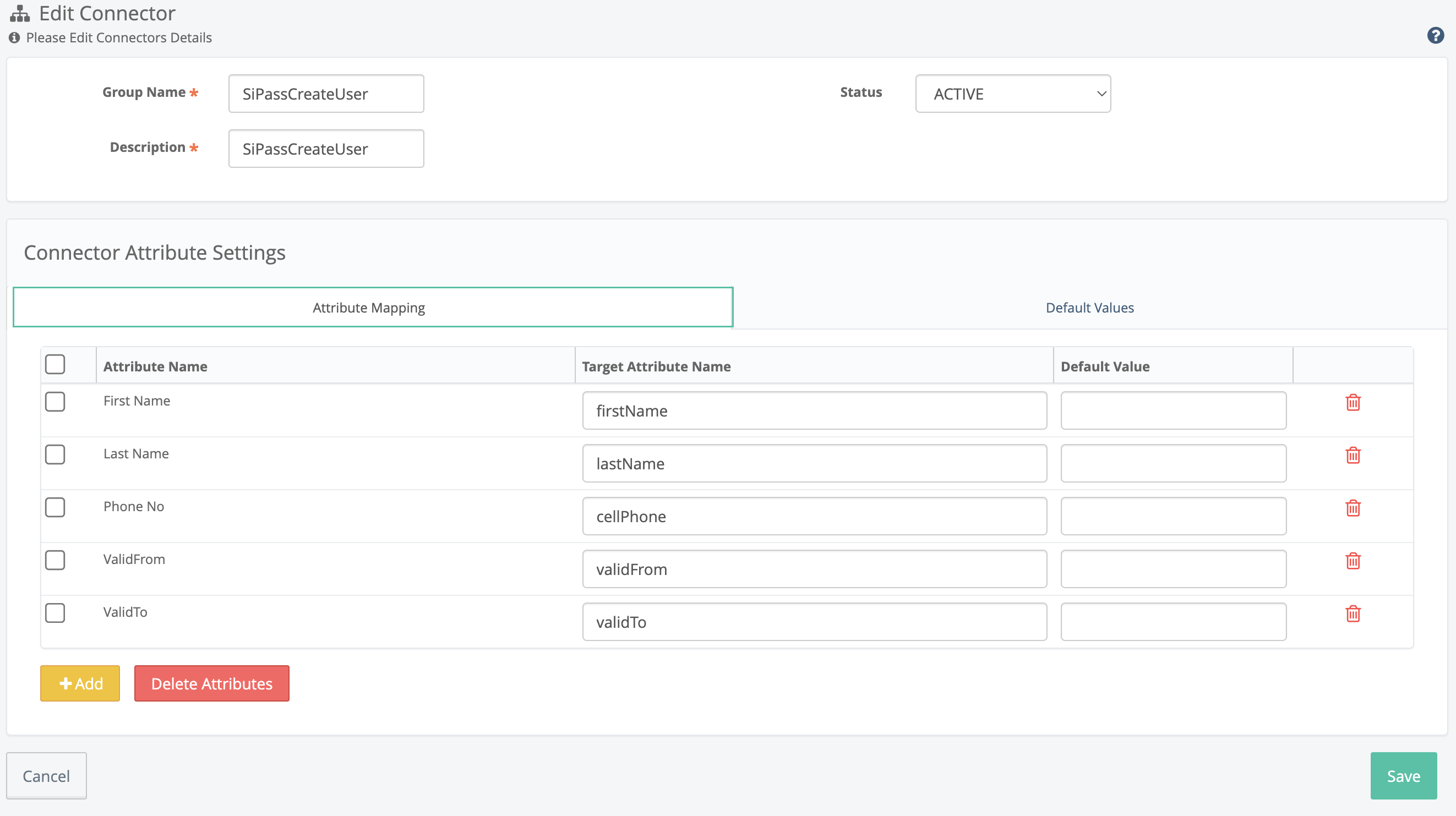
Task: Click the Default Value field for ValidFrom
Action: click(x=1174, y=569)
